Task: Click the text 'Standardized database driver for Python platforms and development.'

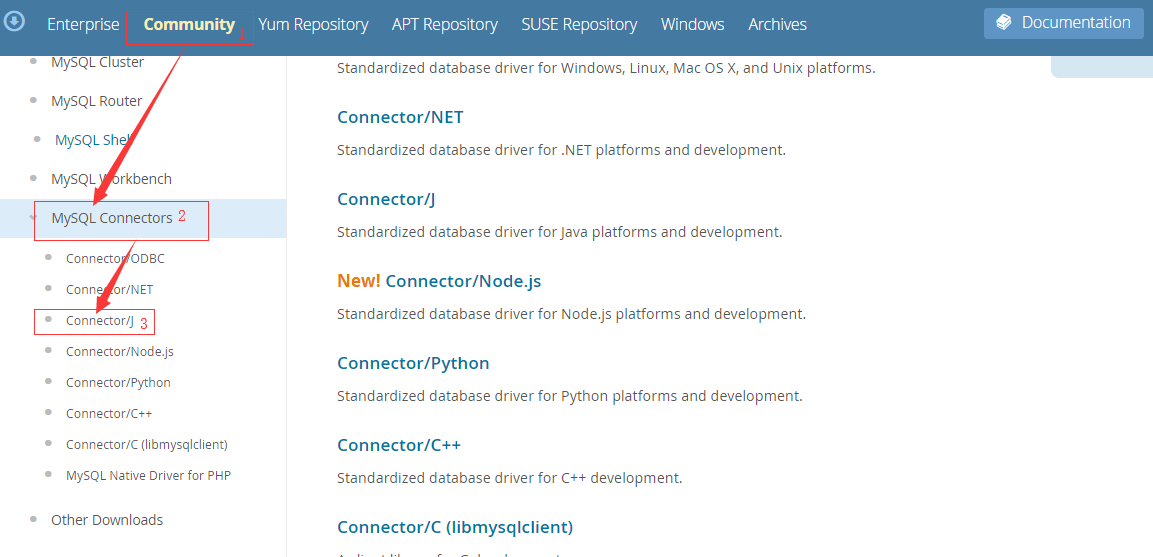Action: tap(569, 396)
